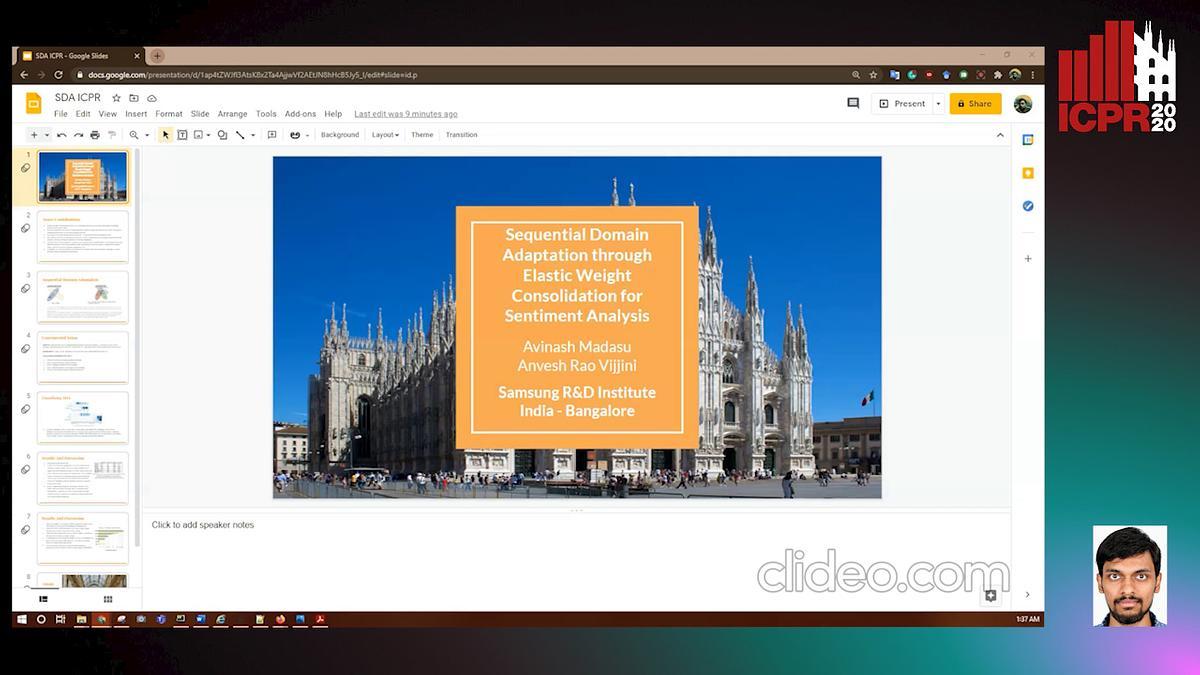Open the Insert menu
This screenshot has height=675, width=1200.
pos(136,114)
